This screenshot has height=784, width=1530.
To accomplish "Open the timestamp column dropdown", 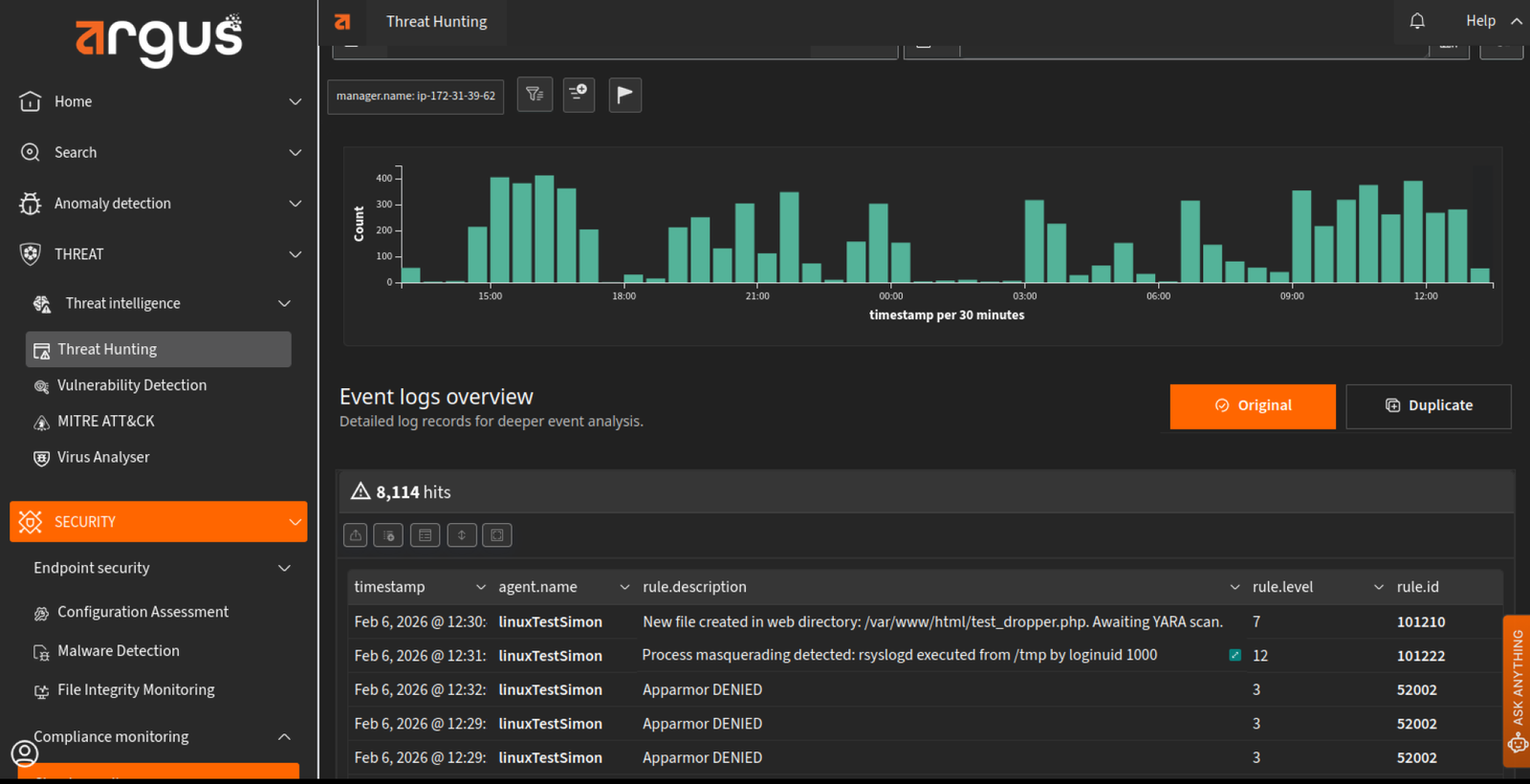I will point(480,587).
